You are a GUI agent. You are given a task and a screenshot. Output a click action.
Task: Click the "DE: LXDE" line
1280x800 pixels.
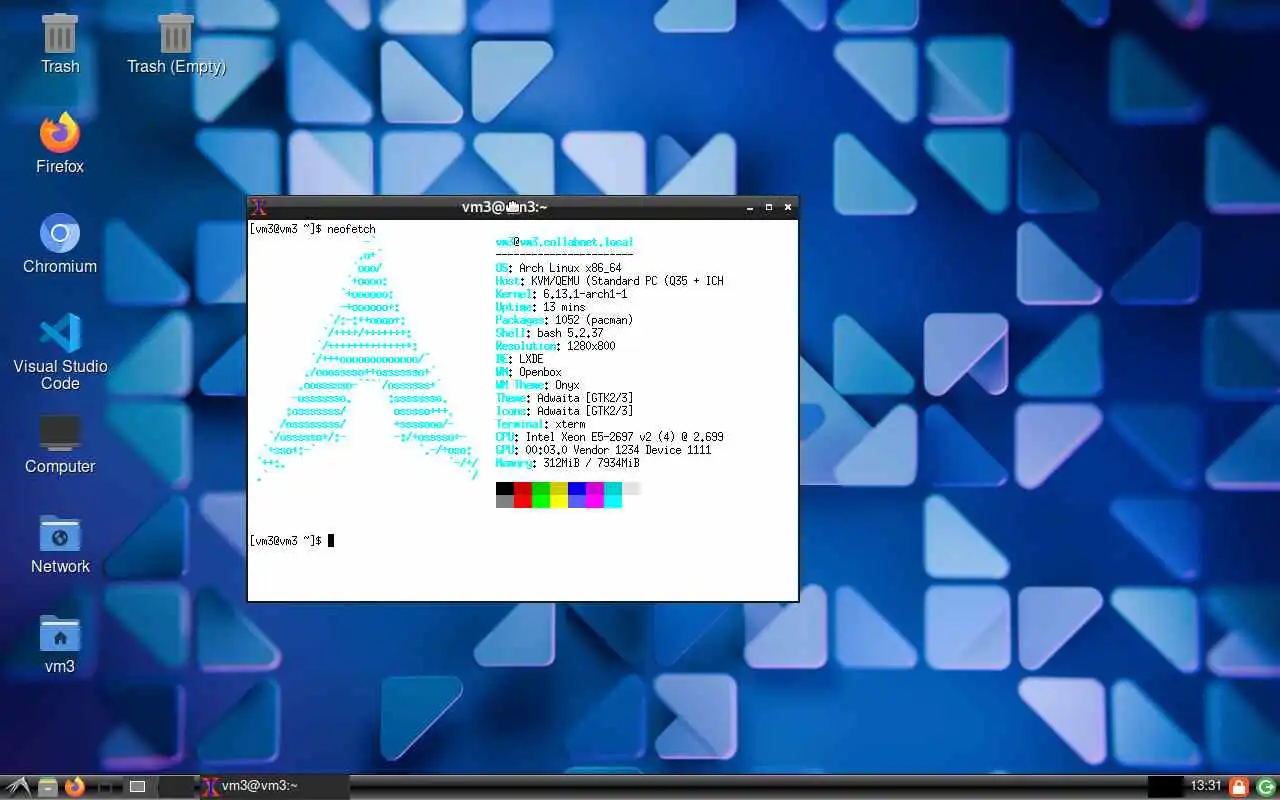click(x=519, y=359)
